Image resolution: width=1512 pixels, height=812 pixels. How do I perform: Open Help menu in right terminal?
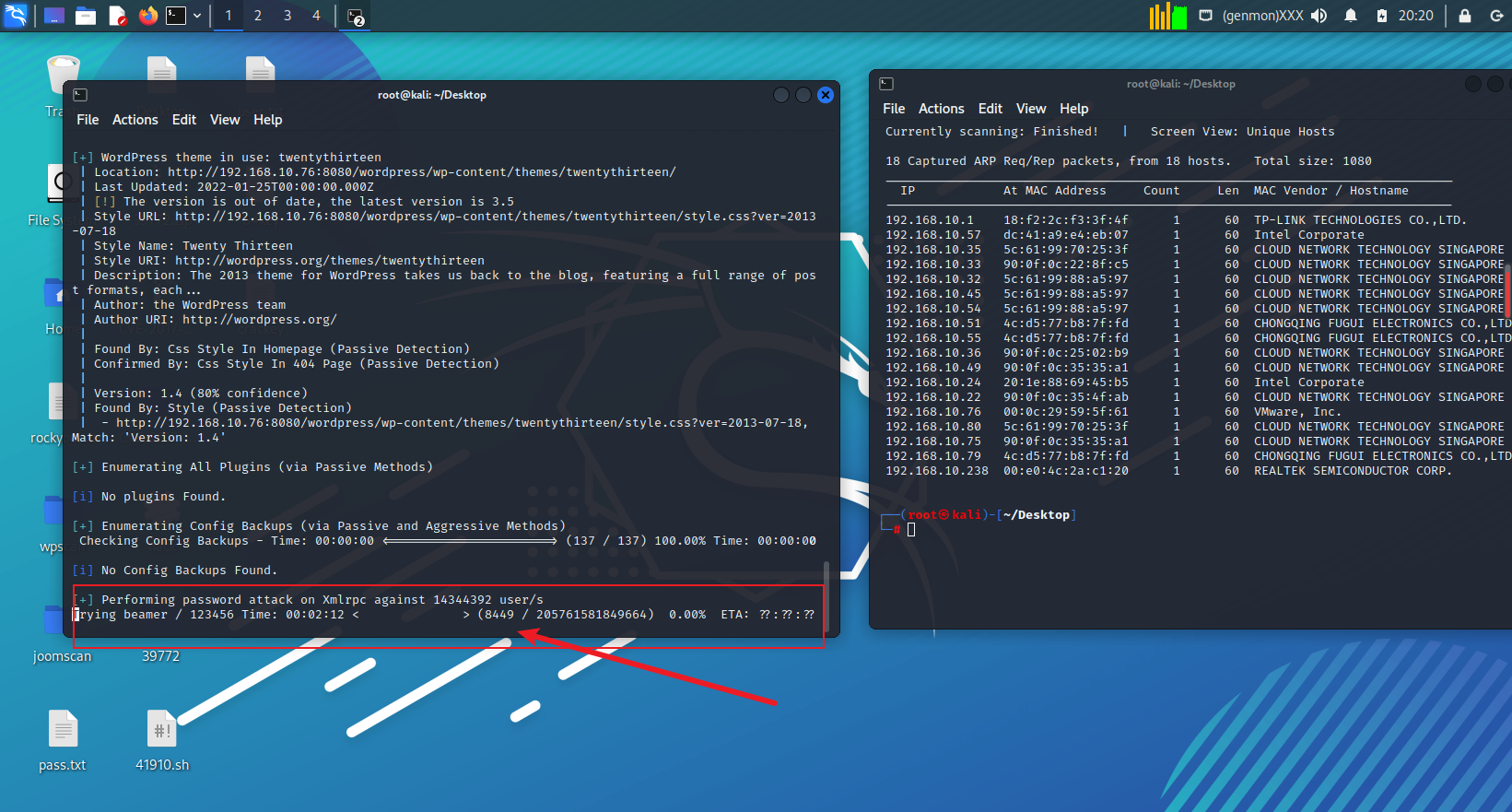coord(1074,109)
